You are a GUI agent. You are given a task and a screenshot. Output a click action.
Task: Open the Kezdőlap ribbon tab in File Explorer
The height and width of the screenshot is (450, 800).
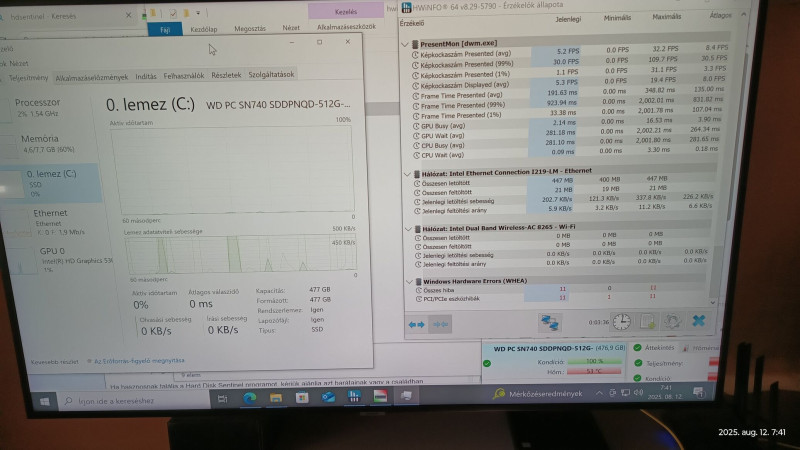[204, 29]
